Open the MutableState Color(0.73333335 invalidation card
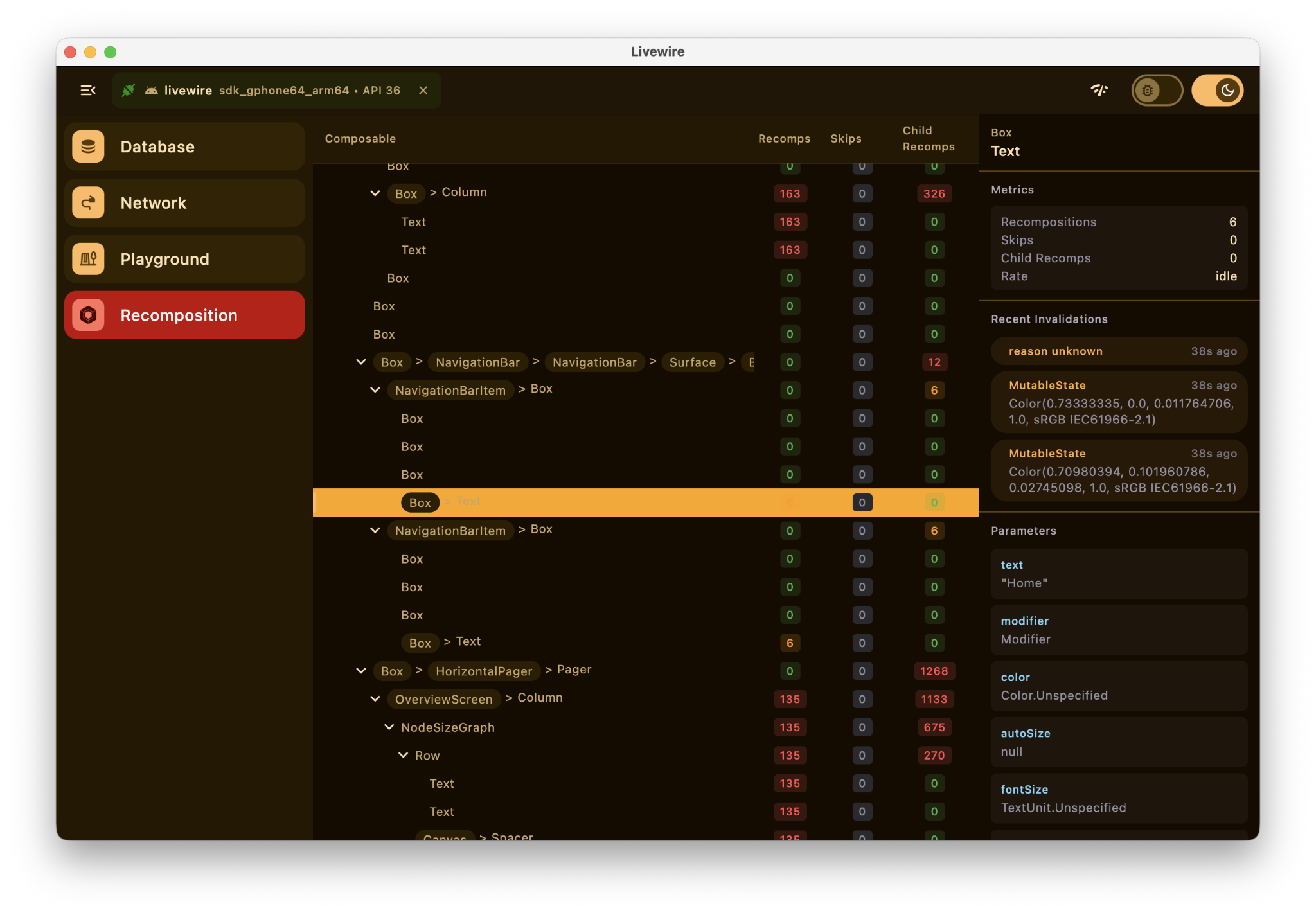1316x915 pixels. click(x=1119, y=402)
